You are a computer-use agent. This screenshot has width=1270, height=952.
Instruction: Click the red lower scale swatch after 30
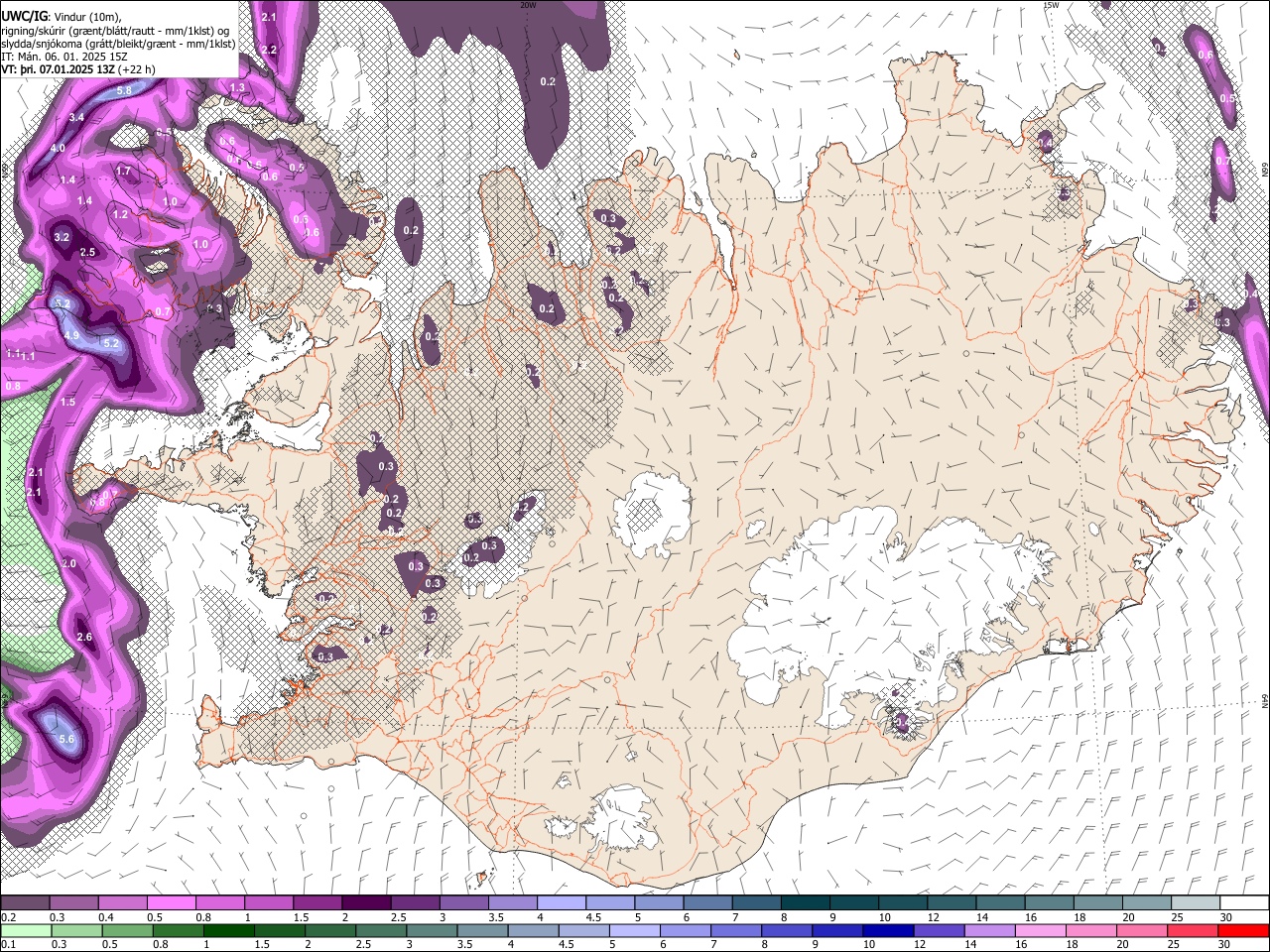pyautogui.click(x=1242, y=930)
